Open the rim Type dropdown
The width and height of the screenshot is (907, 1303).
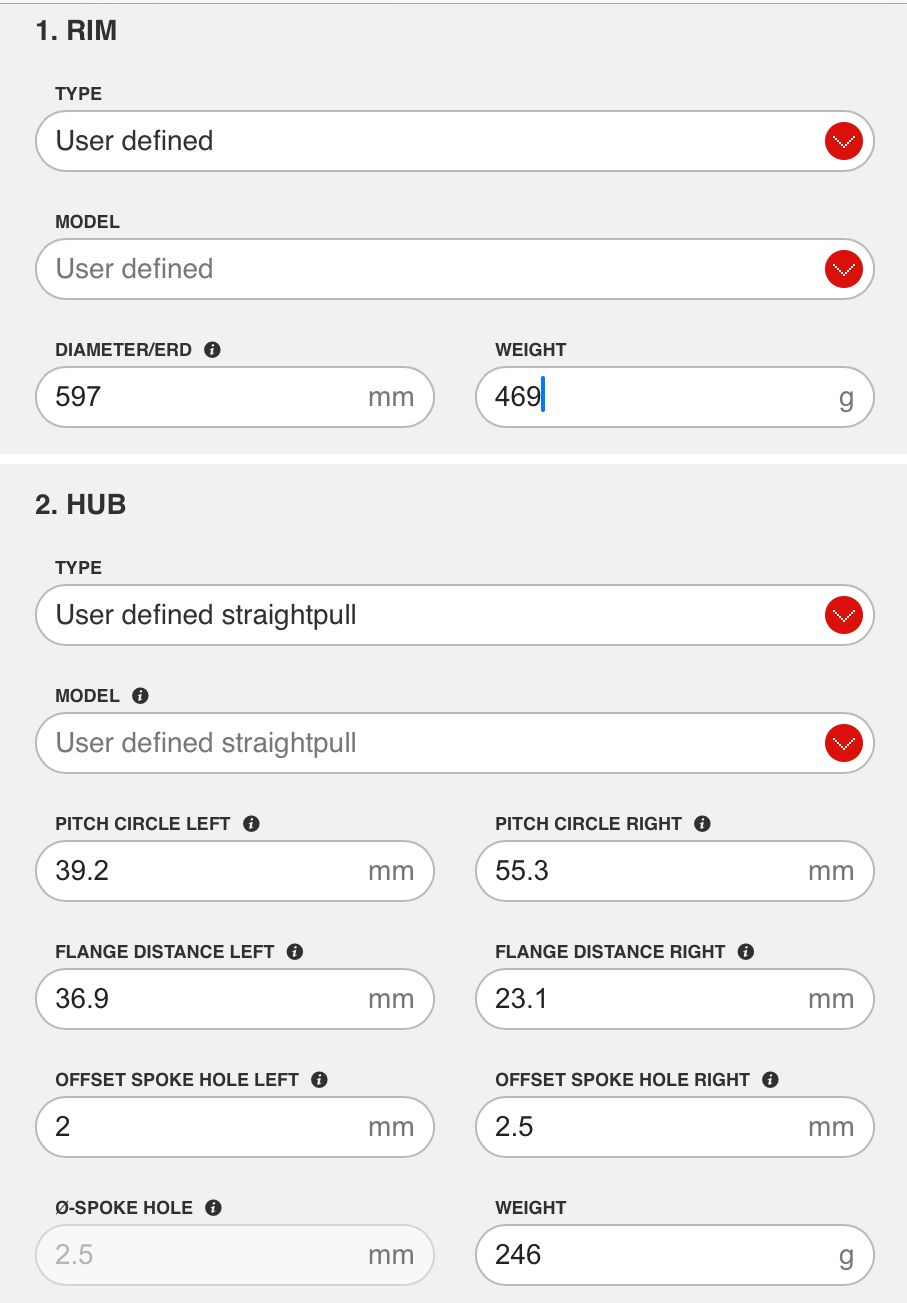(844, 141)
